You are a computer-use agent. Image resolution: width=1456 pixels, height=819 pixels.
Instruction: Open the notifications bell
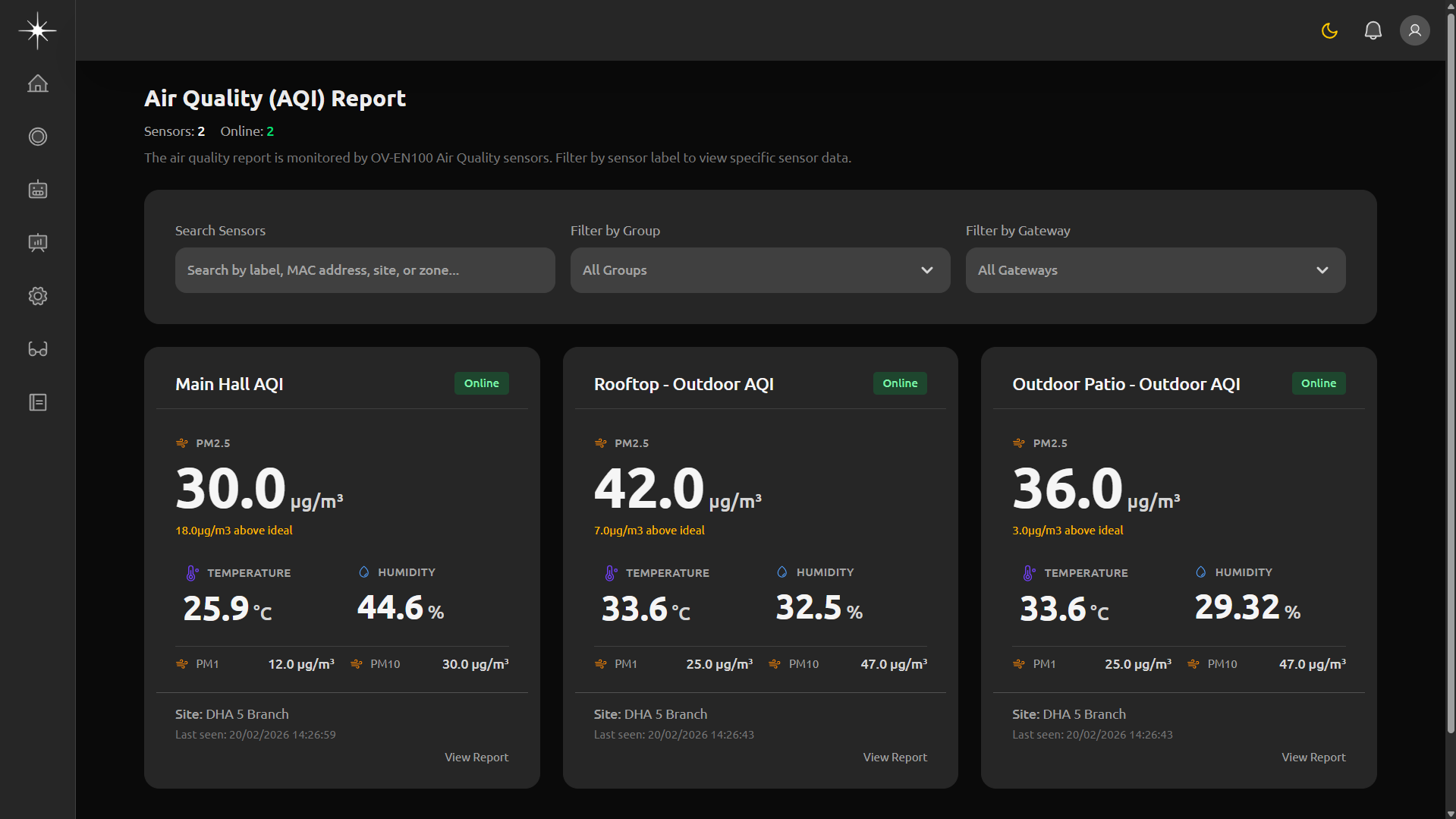[1373, 30]
